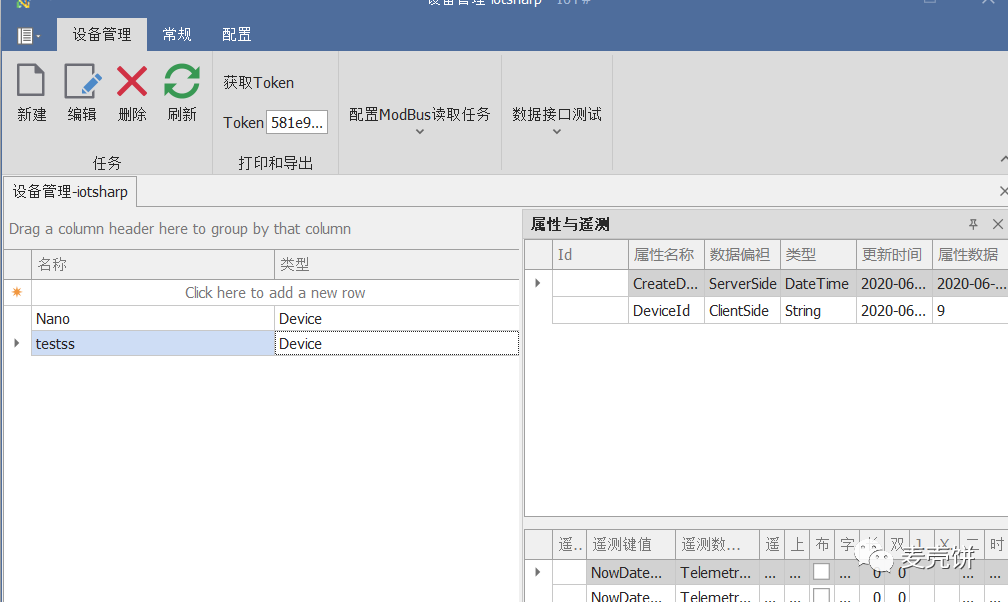The image size is (1008, 602).
Task: Close the 属性与遥测 panel
Action: tap(998, 224)
